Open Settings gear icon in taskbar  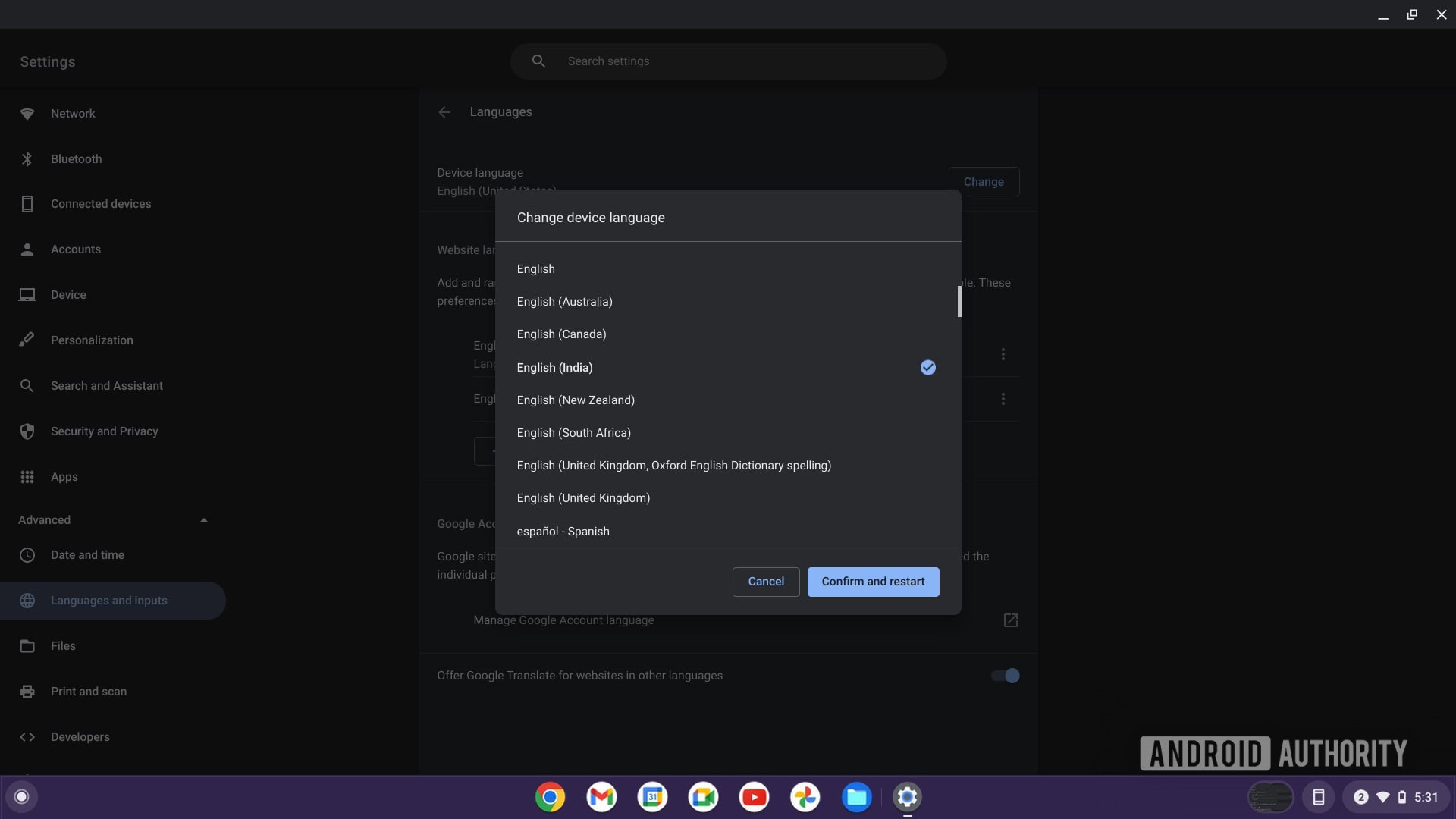pos(907,796)
